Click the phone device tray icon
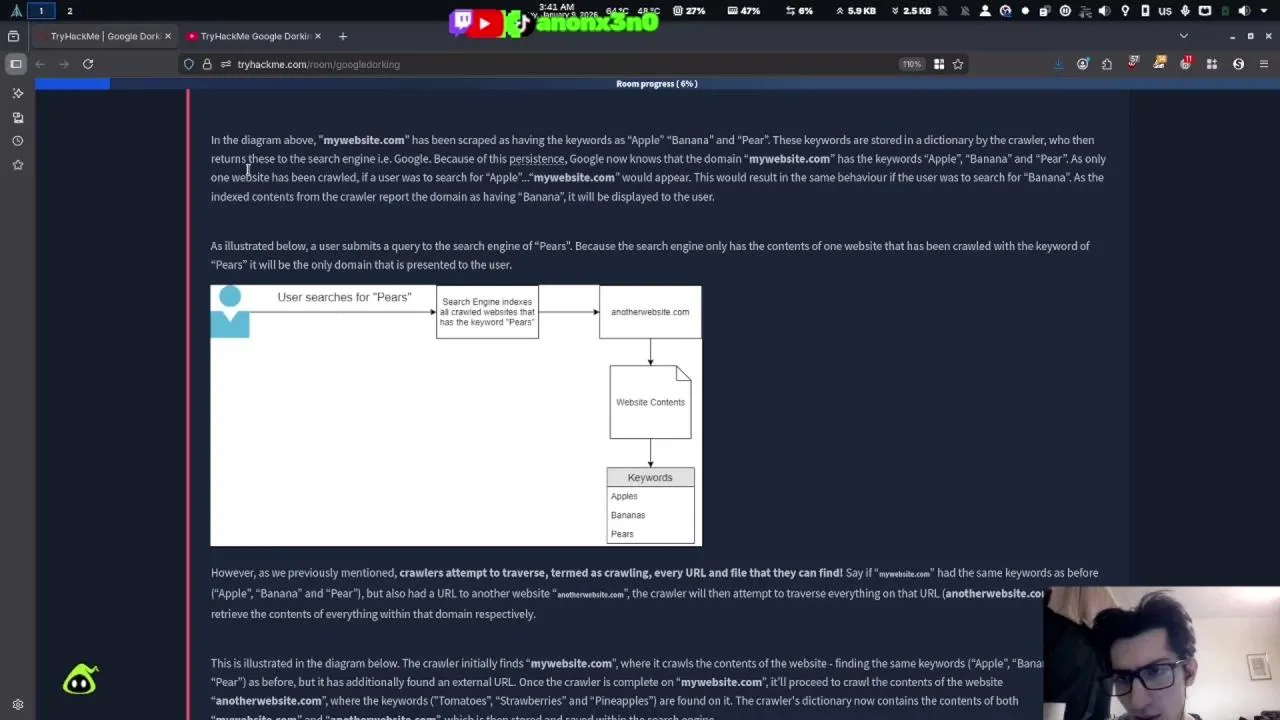Viewport: 1280px width, 720px height. (x=1145, y=11)
